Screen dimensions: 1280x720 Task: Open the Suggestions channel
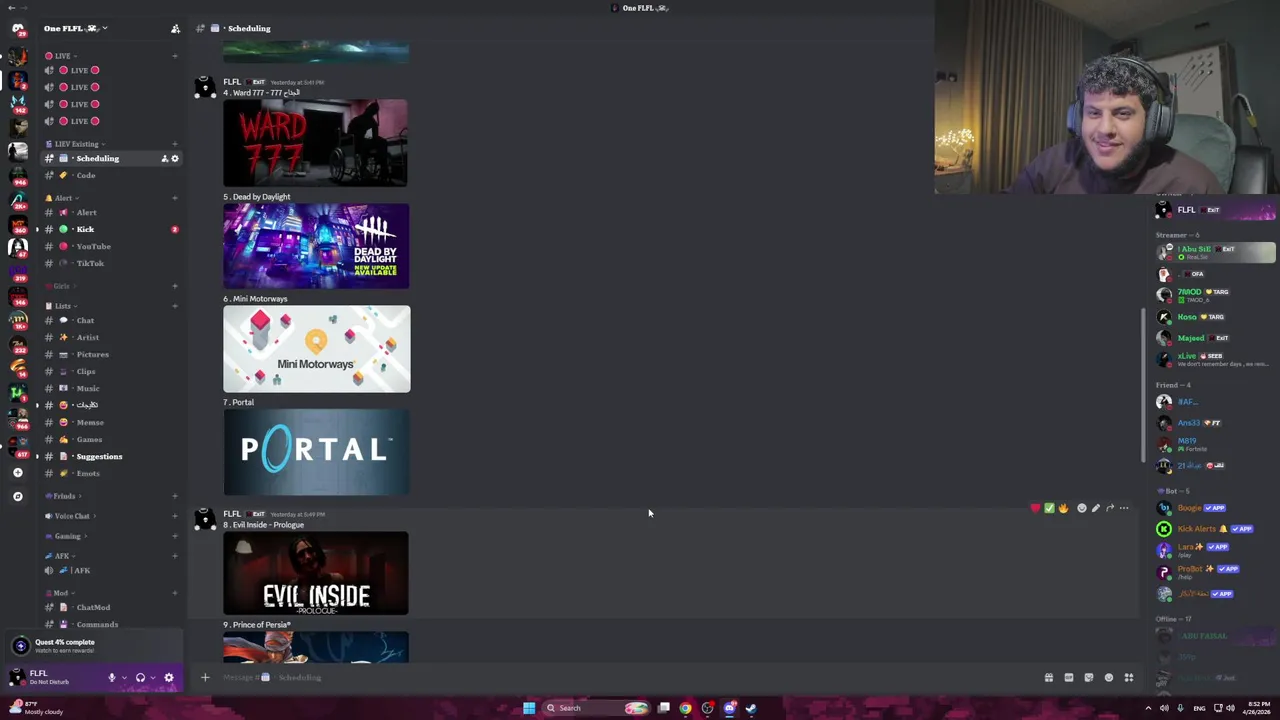coord(110,456)
